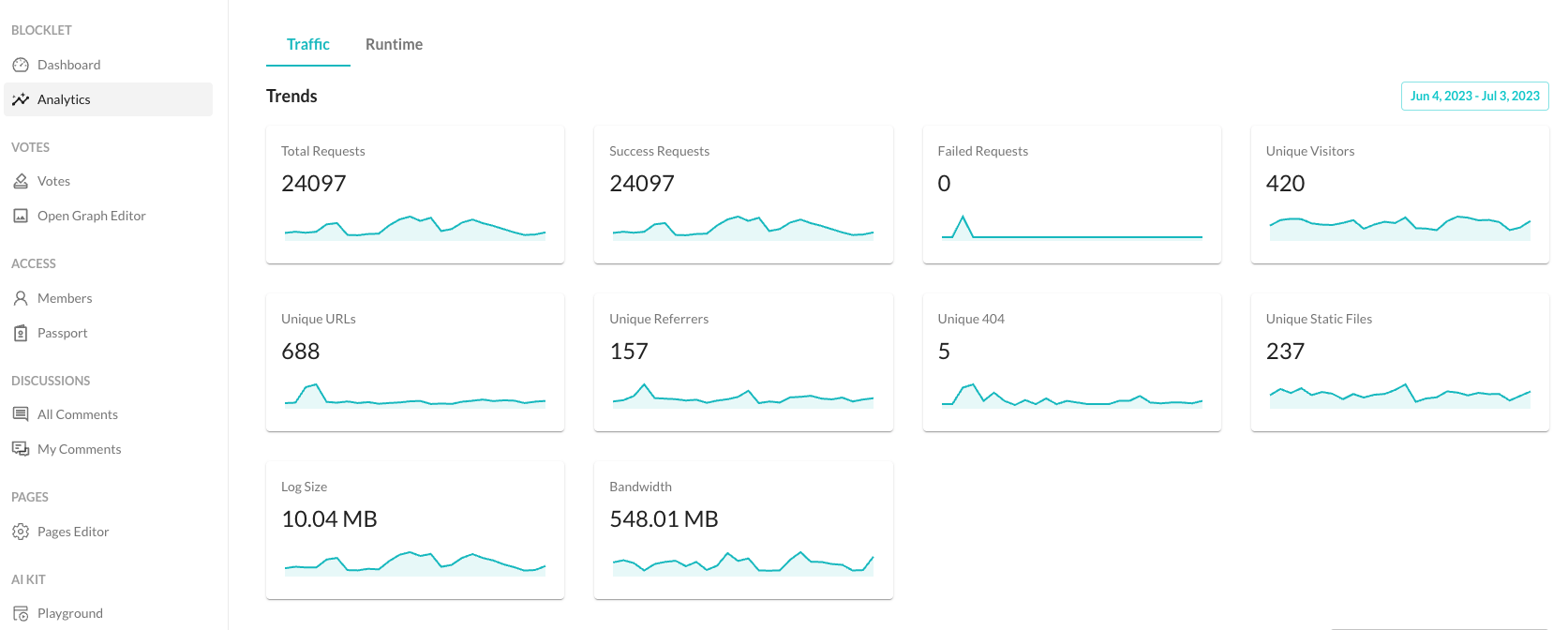Image resolution: width=1568 pixels, height=630 pixels.
Task: Click the Open Graph Editor image icon
Action: tap(21, 216)
